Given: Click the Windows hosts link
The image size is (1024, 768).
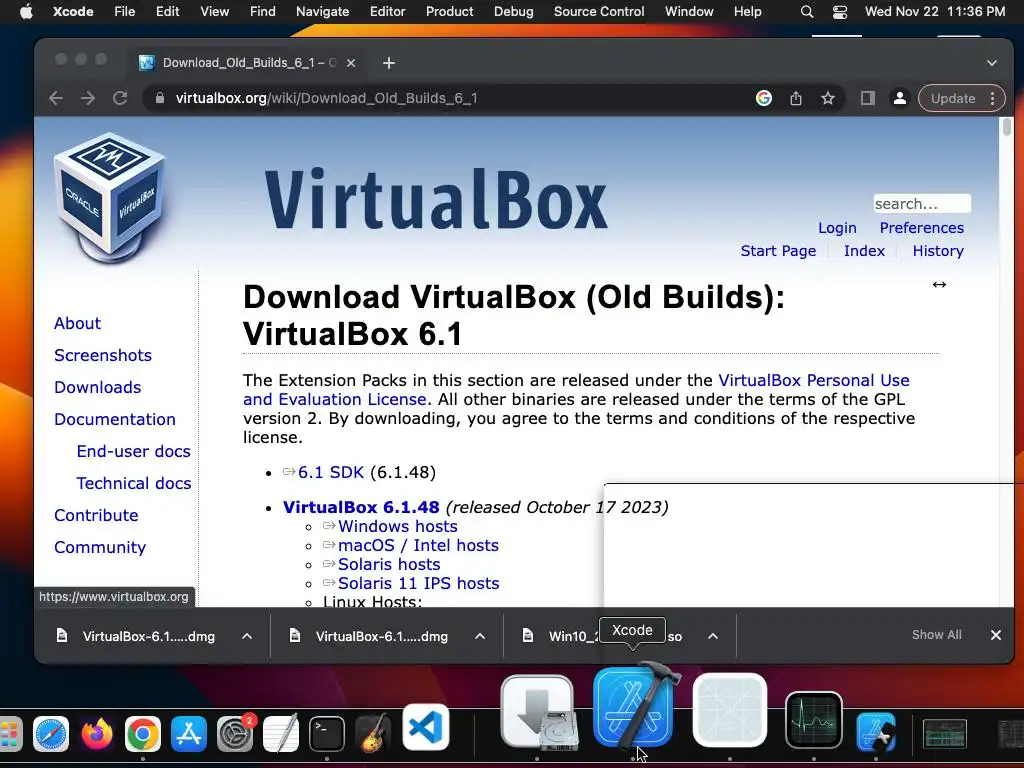Looking at the screenshot, I should pos(398,526).
